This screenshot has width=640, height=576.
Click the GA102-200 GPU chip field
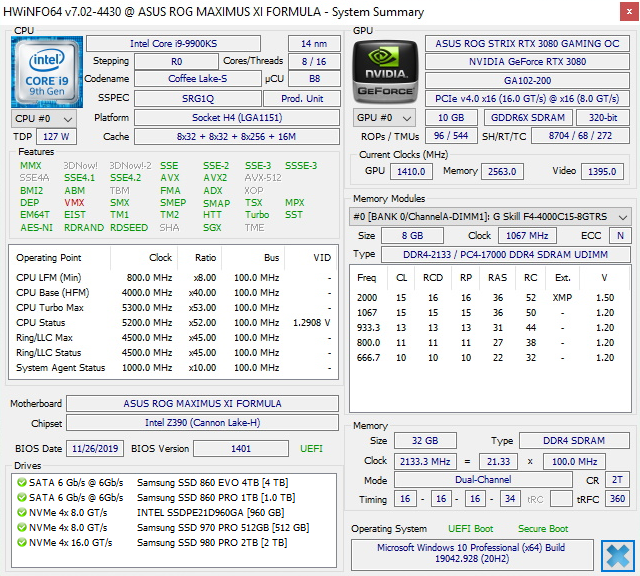527,80
